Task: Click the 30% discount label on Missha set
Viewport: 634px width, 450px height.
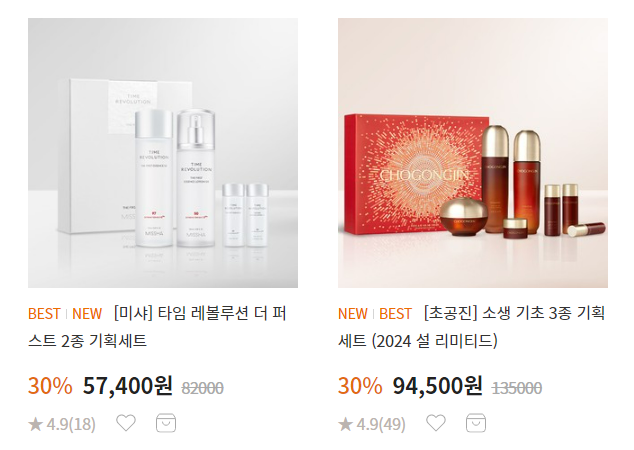Action: click(x=50, y=386)
